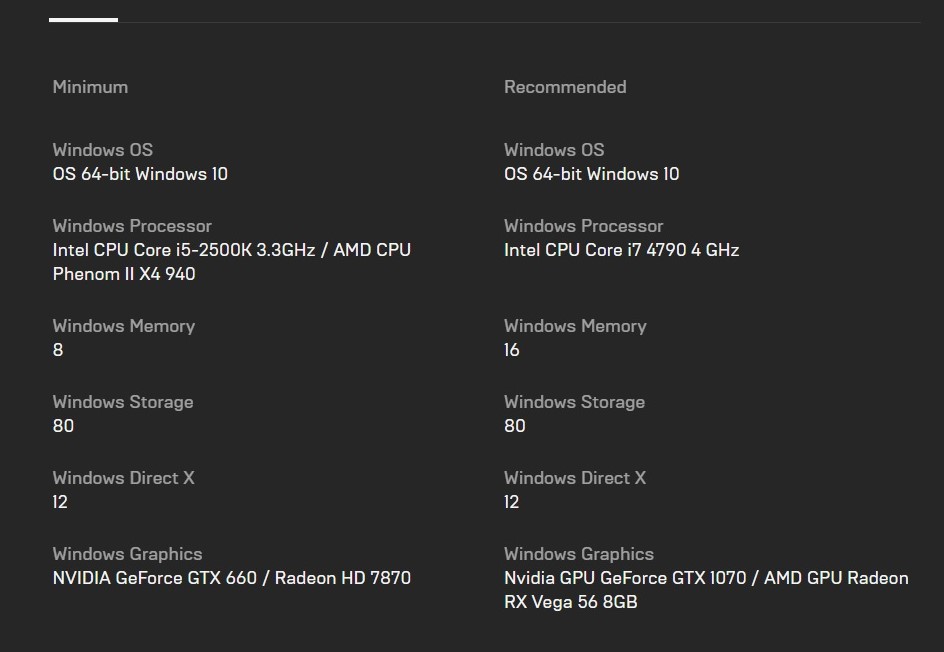The height and width of the screenshot is (652, 944).
Task: Select minimum OS 64-bit Windows 10 text
Action: pos(140,174)
